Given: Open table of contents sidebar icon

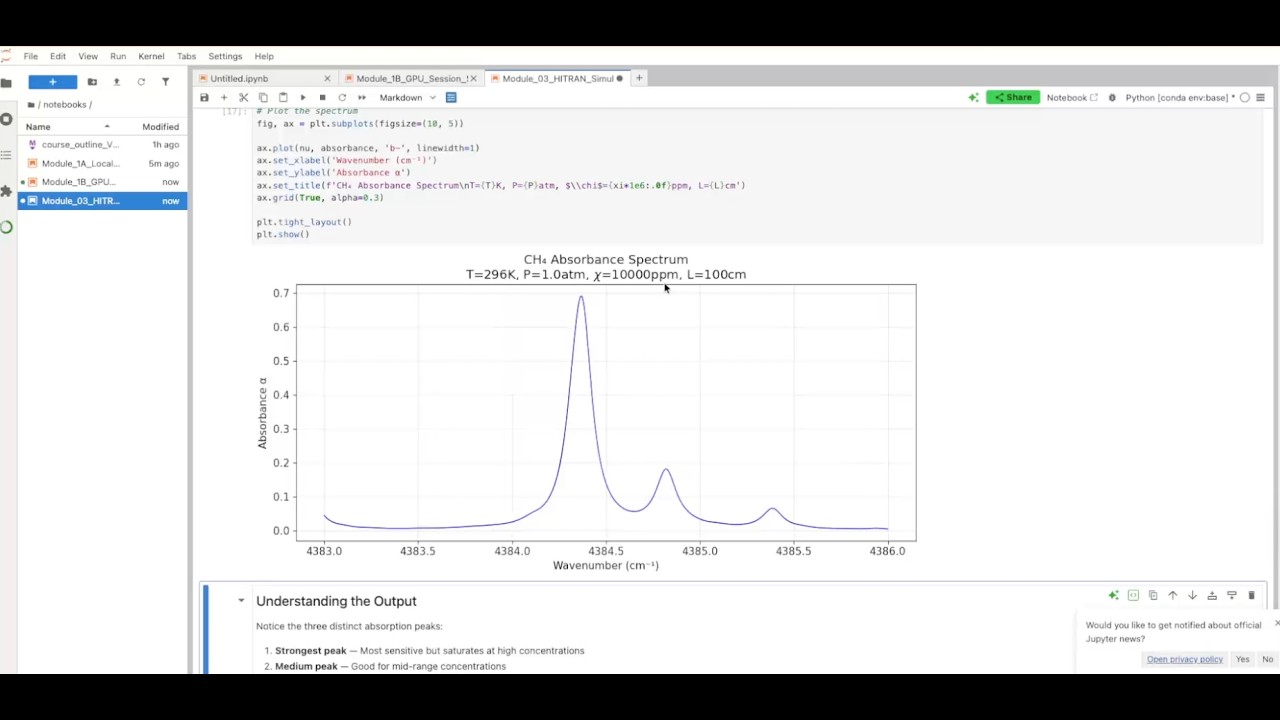Looking at the screenshot, I should click(7, 155).
